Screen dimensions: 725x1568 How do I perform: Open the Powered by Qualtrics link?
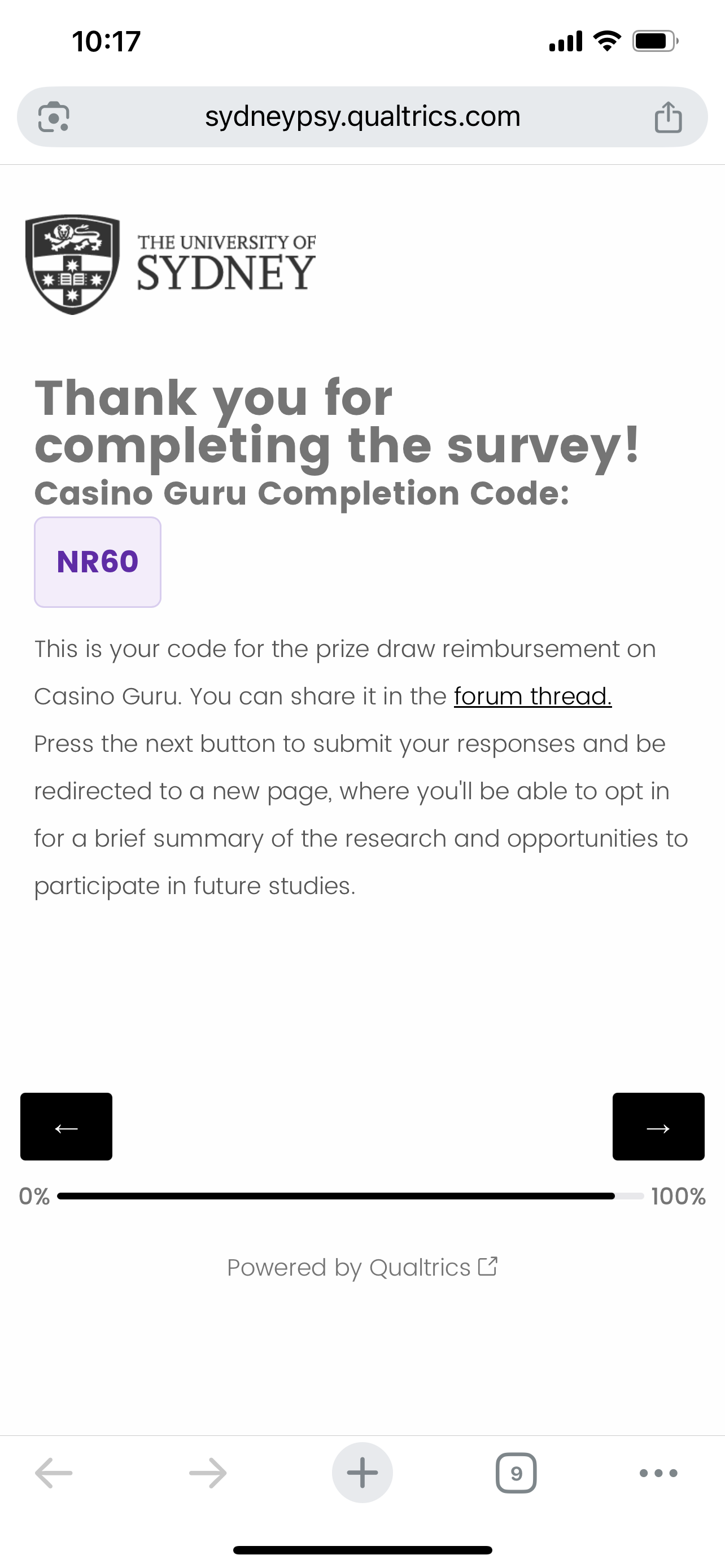[349, 1267]
